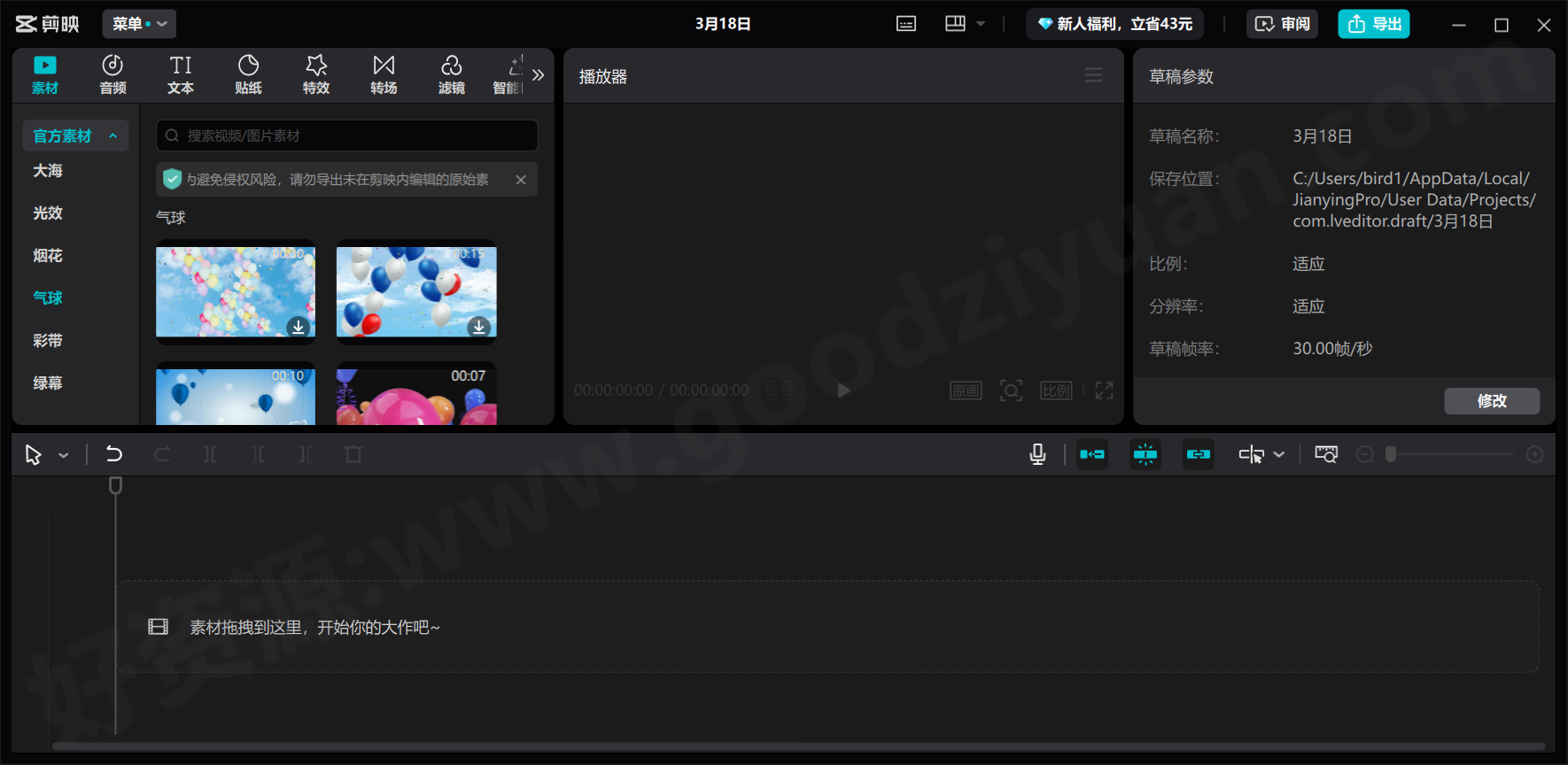Viewport: 1568px width, 765px height.
Task: Click the fullscreen icon in player
Action: point(1104,390)
